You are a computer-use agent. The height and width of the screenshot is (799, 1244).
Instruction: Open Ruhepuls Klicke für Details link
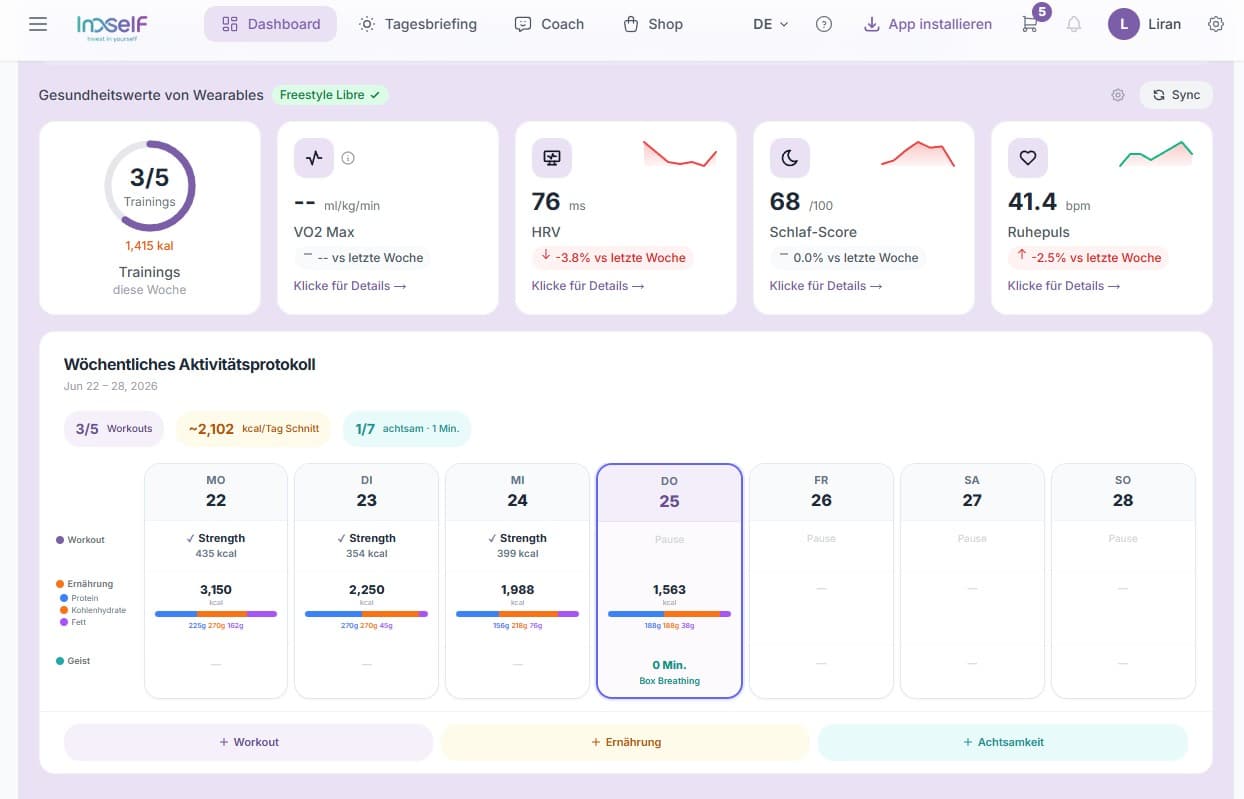pos(1064,286)
